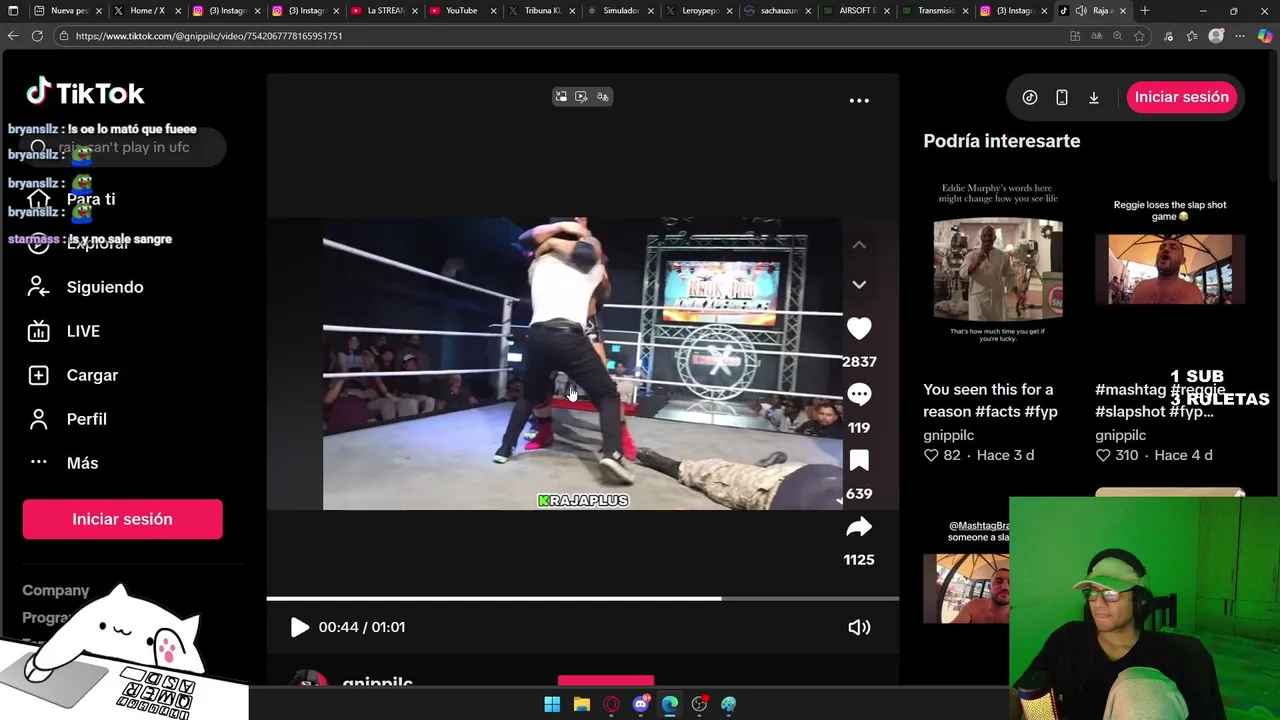Viewport: 1280px width, 720px height.
Task: Reload the page with the refresh icon
Action: pyautogui.click(x=37, y=36)
